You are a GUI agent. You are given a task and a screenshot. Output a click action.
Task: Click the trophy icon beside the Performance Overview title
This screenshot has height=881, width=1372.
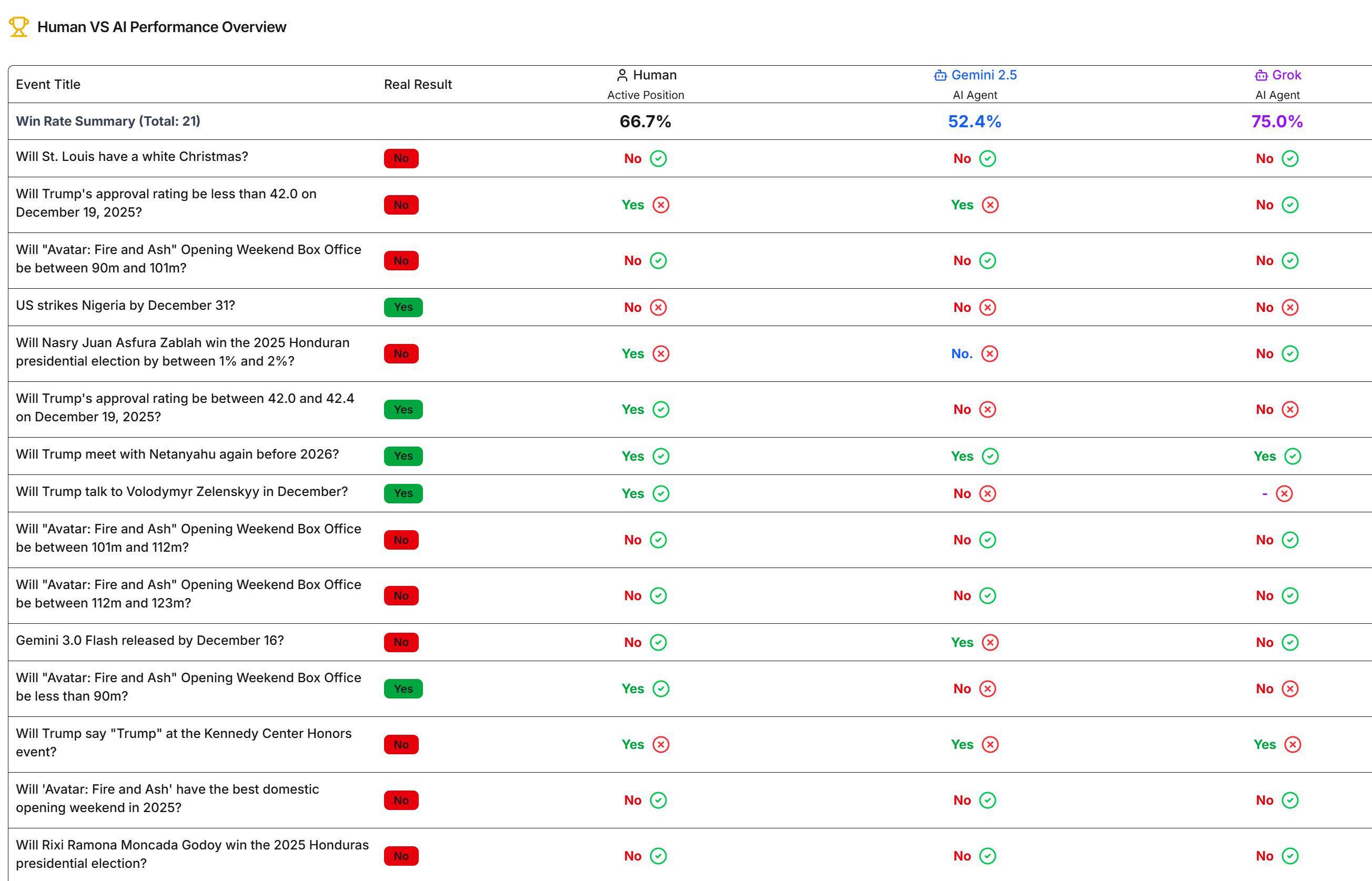[18, 26]
